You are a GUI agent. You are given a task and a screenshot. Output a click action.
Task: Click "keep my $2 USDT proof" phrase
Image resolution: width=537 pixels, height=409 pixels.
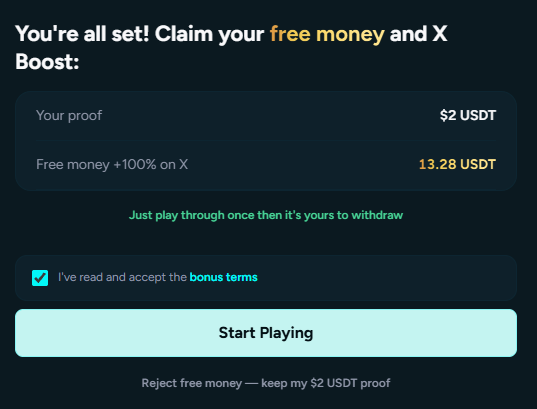(326, 383)
